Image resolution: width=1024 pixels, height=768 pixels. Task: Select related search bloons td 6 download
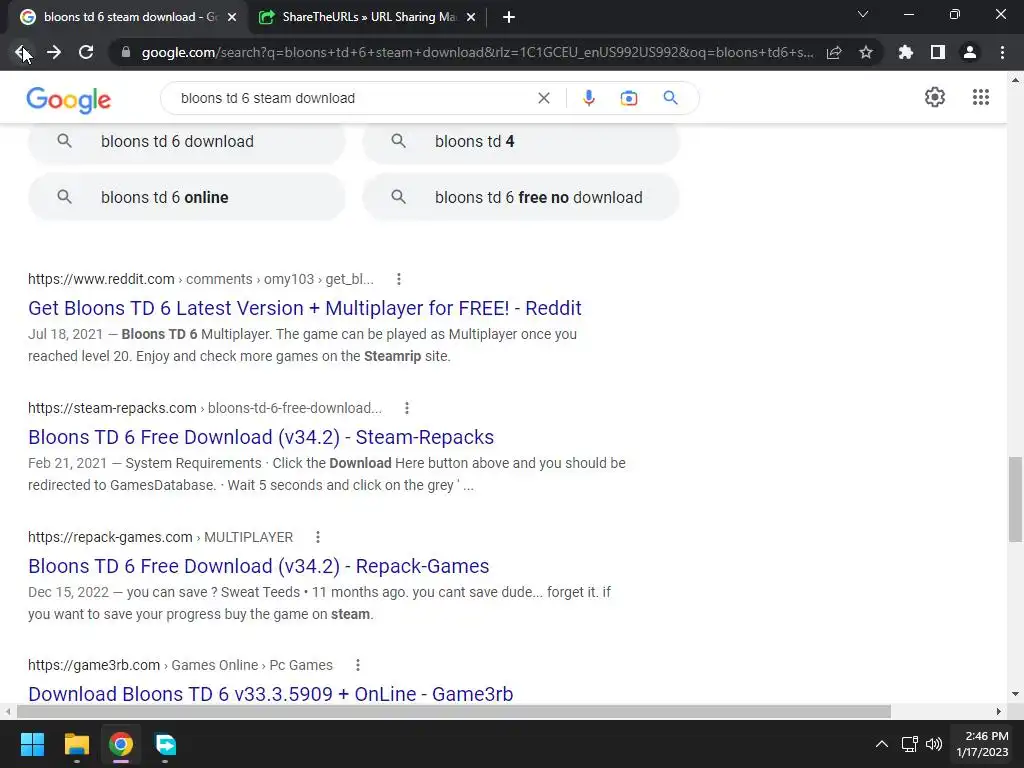[186, 141]
